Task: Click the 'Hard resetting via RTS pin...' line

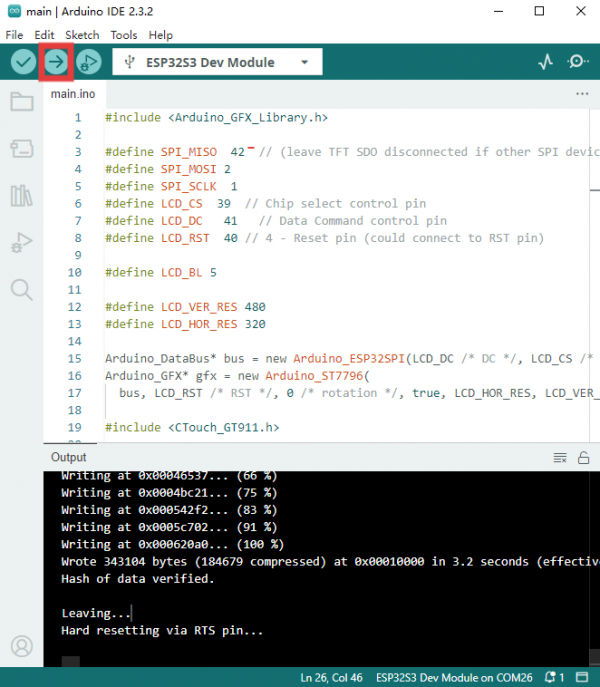Action: click(x=162, y=630)
